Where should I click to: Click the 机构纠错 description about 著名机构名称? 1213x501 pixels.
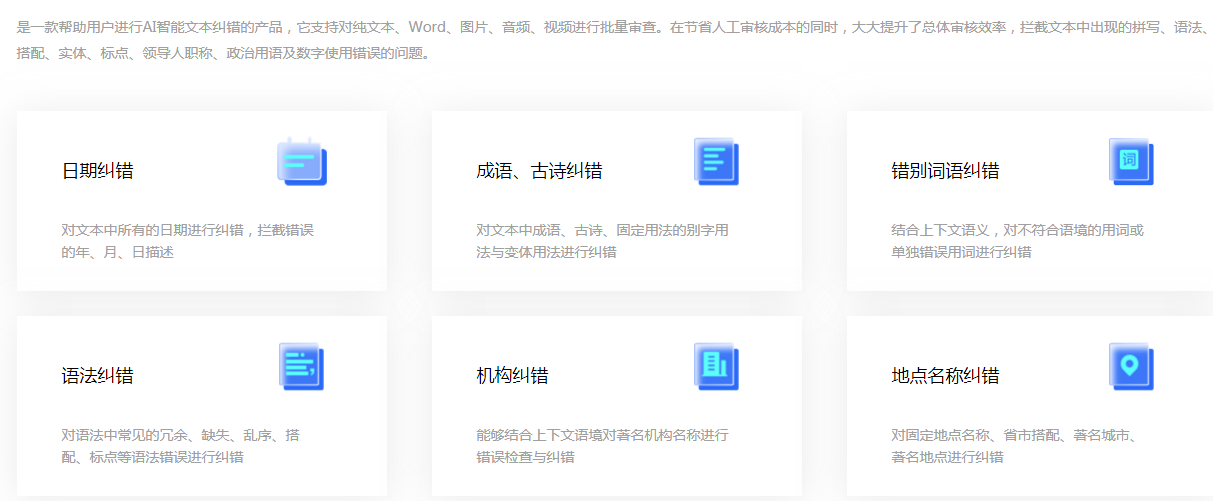point(602,446)
